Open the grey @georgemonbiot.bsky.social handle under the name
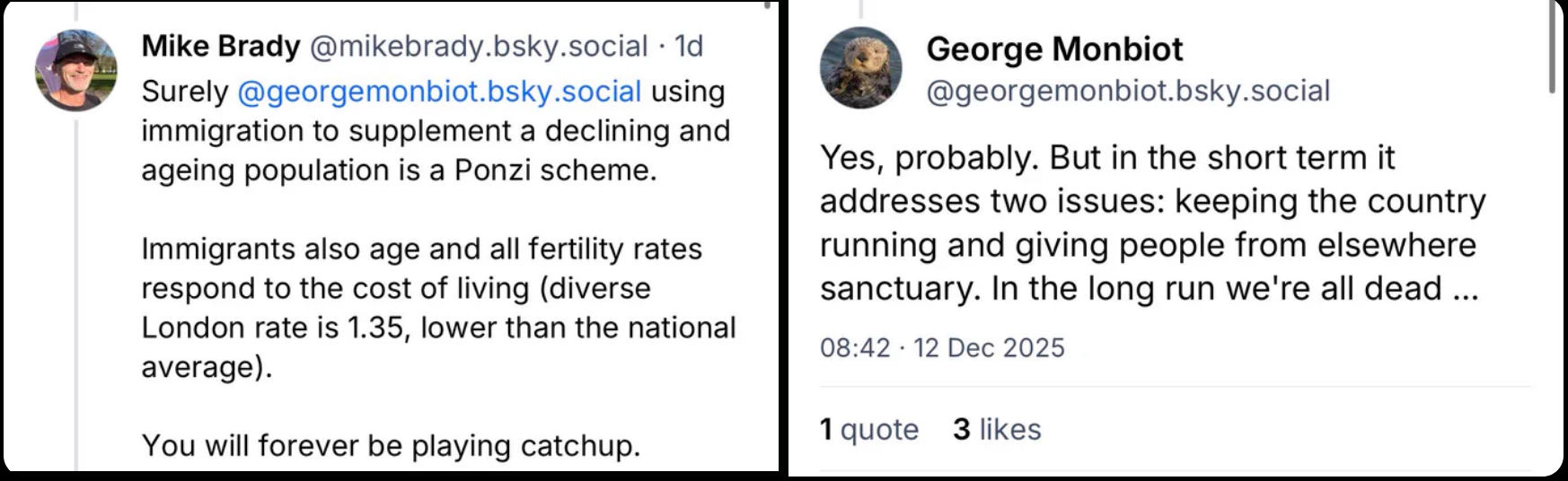This screenshot has width=1568, height=481. click(1128, 91)
